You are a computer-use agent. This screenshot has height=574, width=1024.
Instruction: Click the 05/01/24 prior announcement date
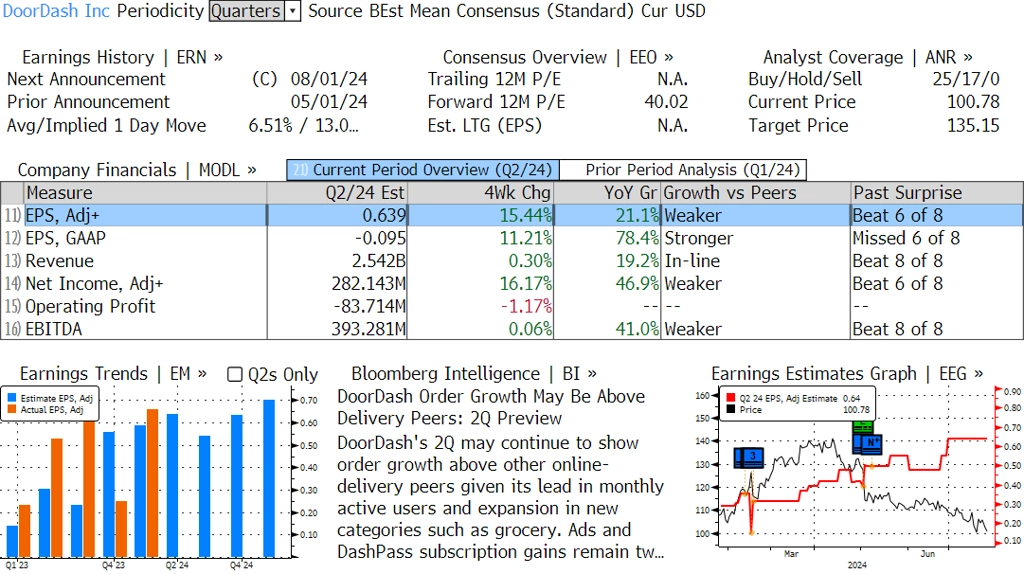pyautogui.click(x=329, y=103)
